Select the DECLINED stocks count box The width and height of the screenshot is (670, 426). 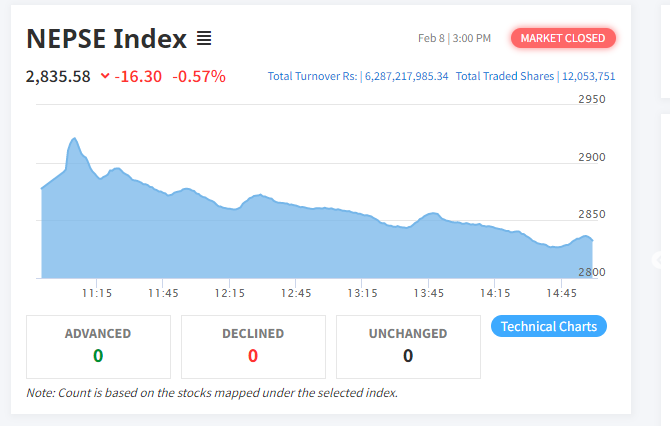253,346
